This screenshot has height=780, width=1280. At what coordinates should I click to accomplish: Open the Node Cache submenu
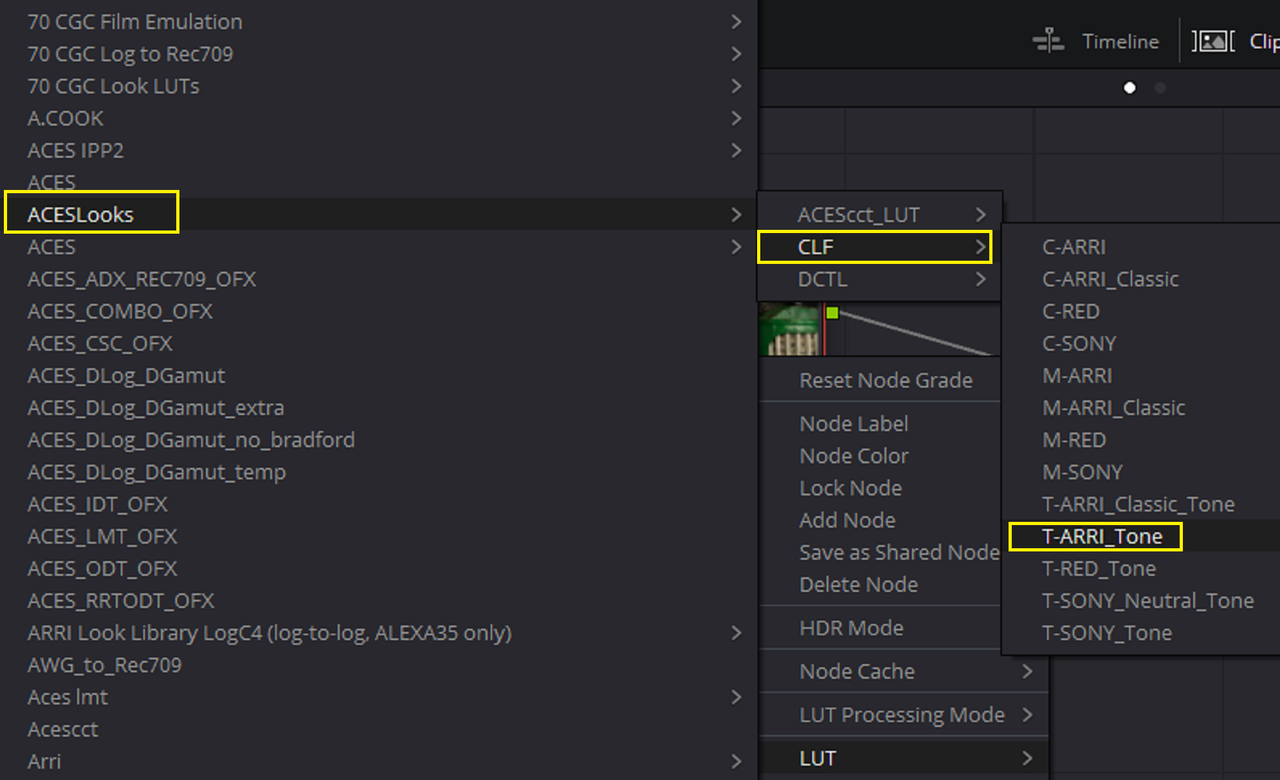click(x=904, y=672)
